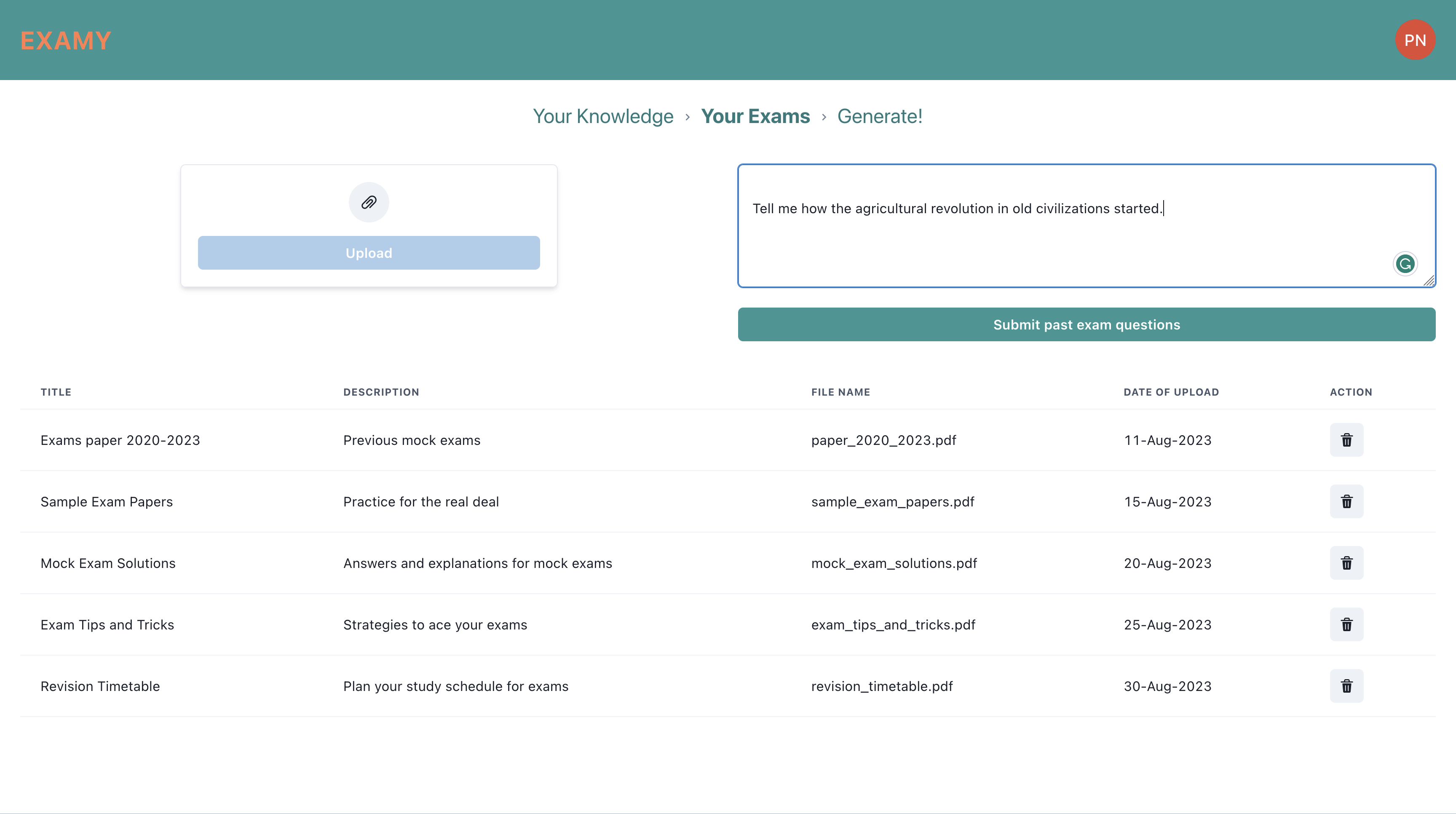Click the EXAMY logo
This screenshot has height=814, width=1456.
(66, 41)
